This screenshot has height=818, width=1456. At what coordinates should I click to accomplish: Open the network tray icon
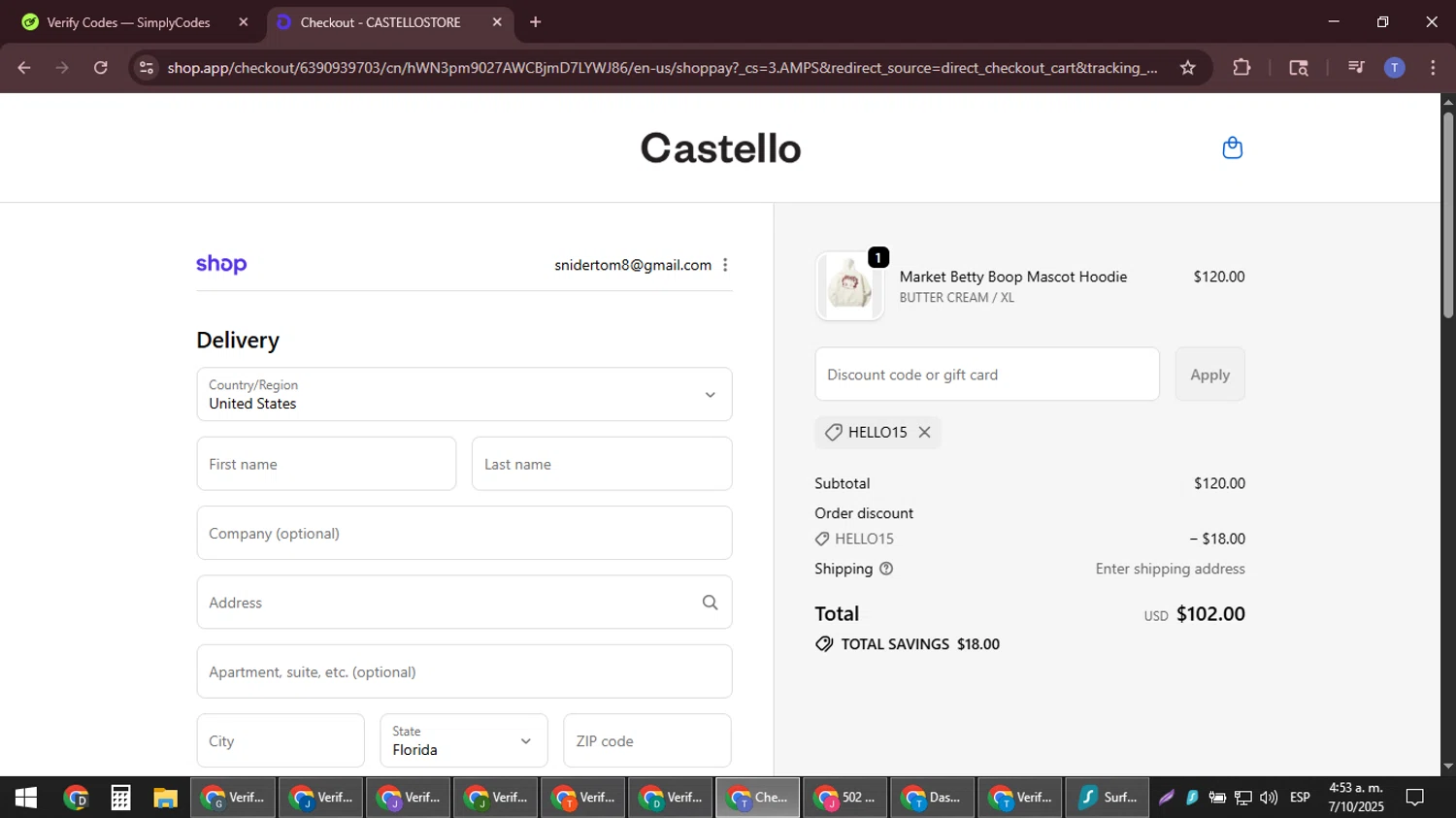(1243, 798)
